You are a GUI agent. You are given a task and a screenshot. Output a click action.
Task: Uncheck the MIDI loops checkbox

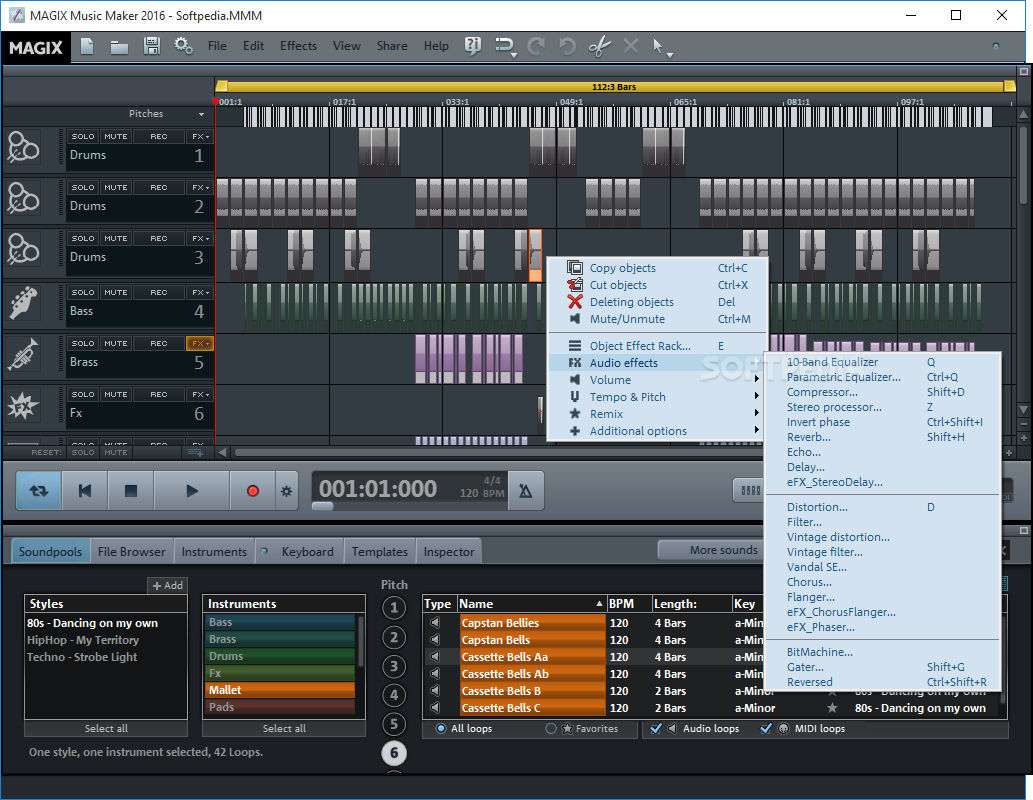[766, 728]
